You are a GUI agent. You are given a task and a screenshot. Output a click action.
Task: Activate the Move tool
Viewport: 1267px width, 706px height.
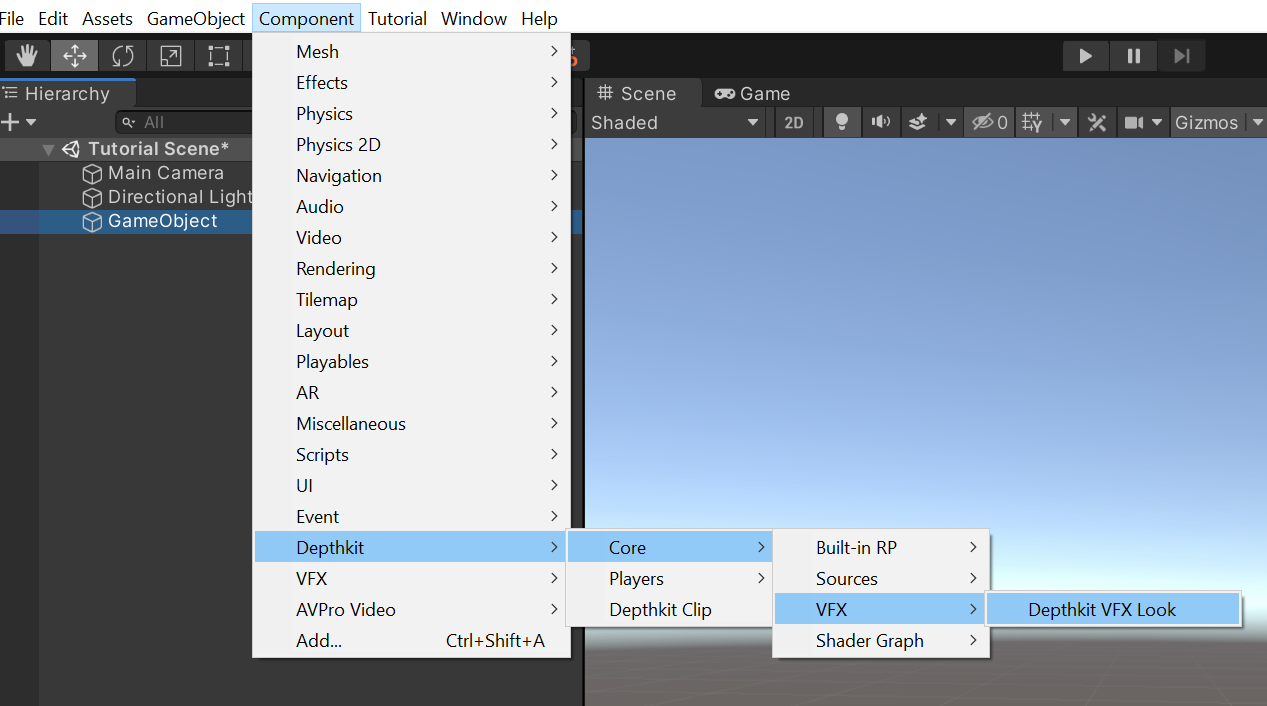(75, 56)
